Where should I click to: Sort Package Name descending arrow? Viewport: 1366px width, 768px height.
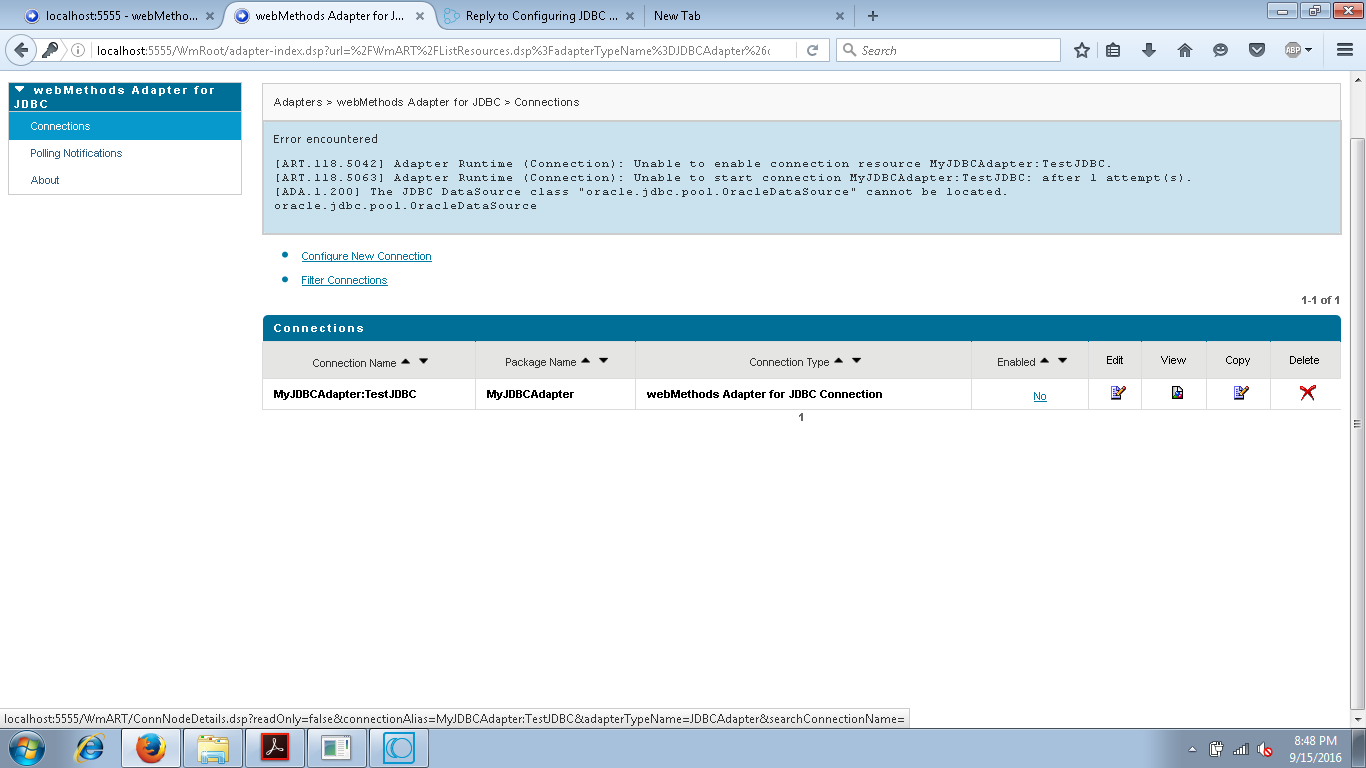pos(603,361)
